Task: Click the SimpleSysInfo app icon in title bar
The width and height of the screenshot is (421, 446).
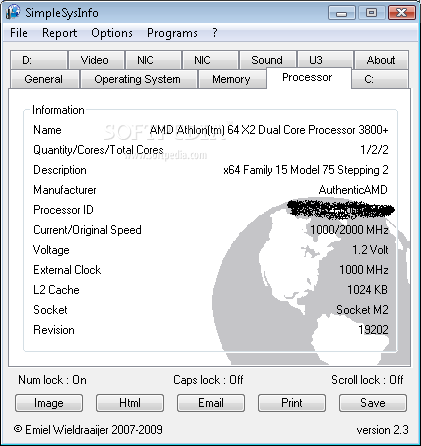Action: [x=13, y=12]
